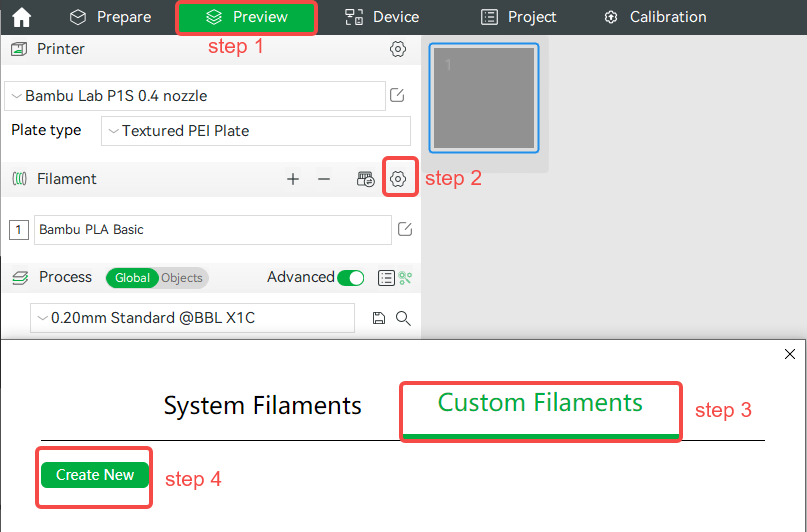Open filament settings gear icon
The image size is (807, 532).
coord(398,179)
